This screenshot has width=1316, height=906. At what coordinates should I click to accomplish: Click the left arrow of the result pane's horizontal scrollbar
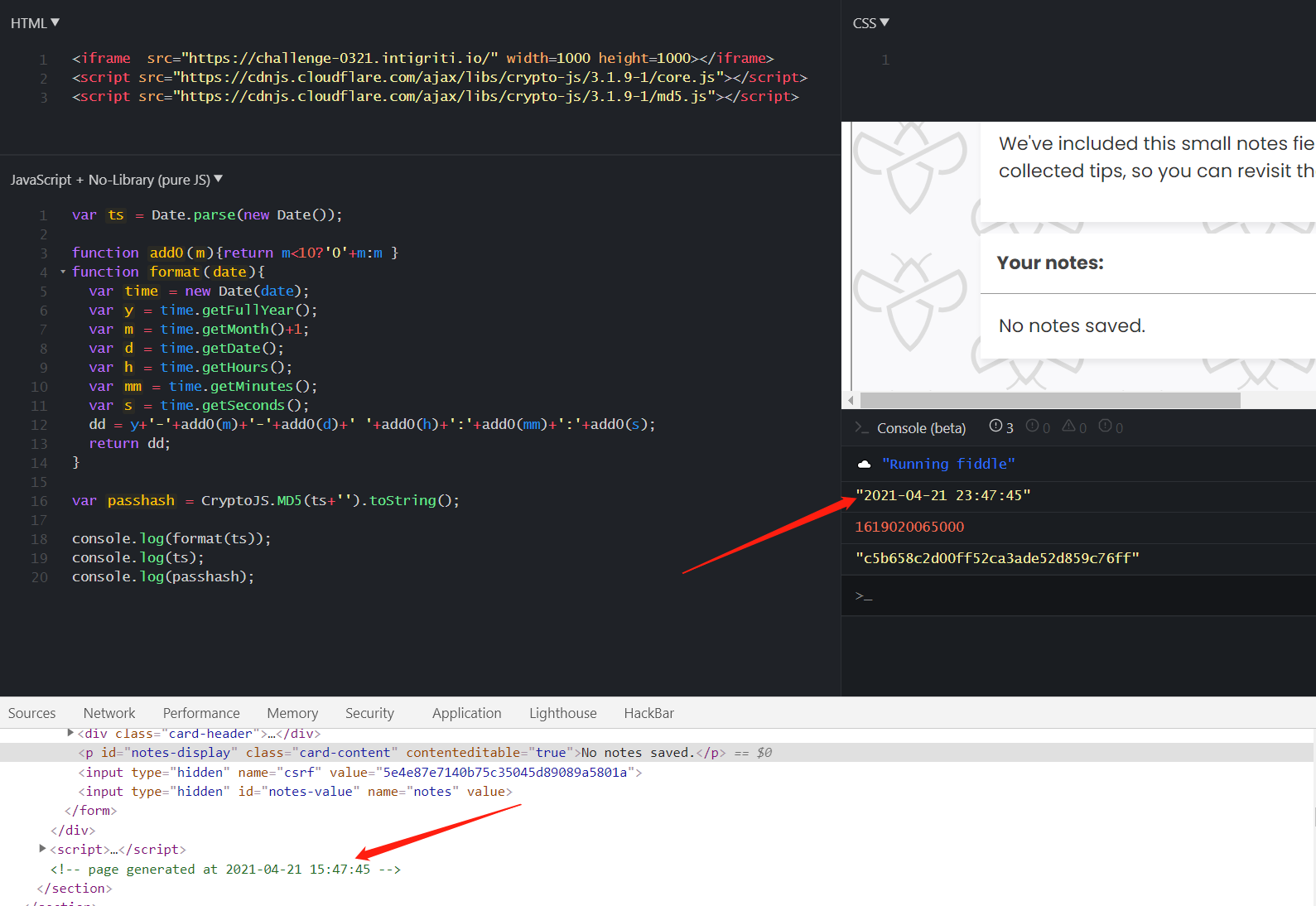(x=851, y=401)
